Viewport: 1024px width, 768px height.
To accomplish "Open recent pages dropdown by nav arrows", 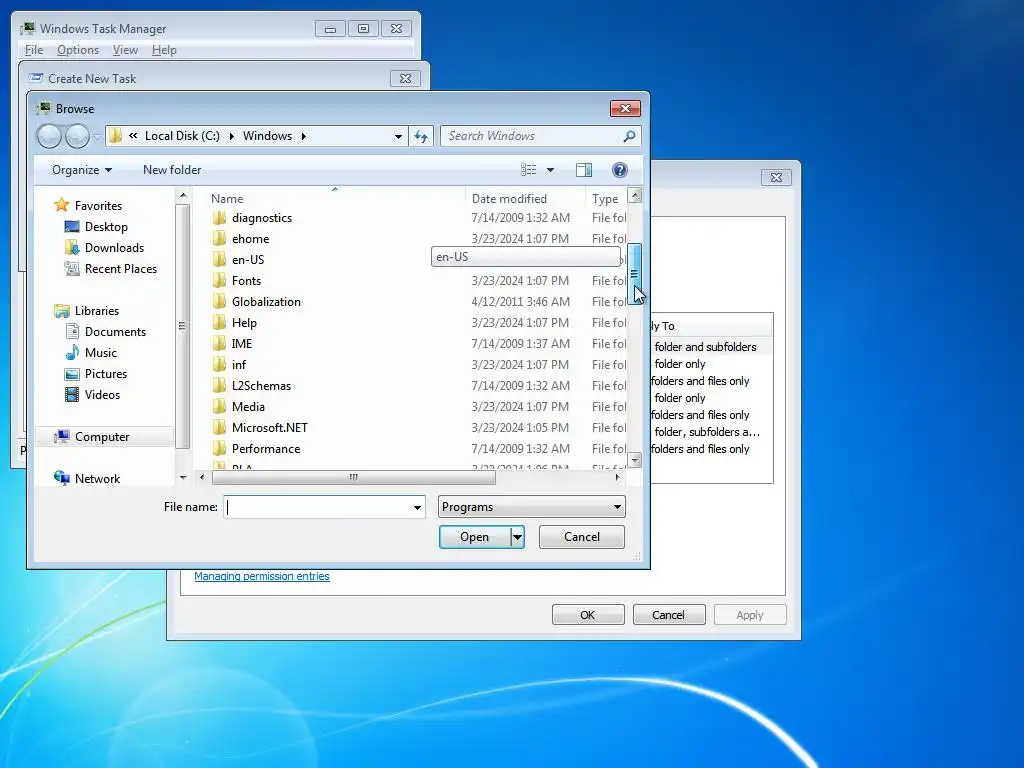I will pos(97,136).
